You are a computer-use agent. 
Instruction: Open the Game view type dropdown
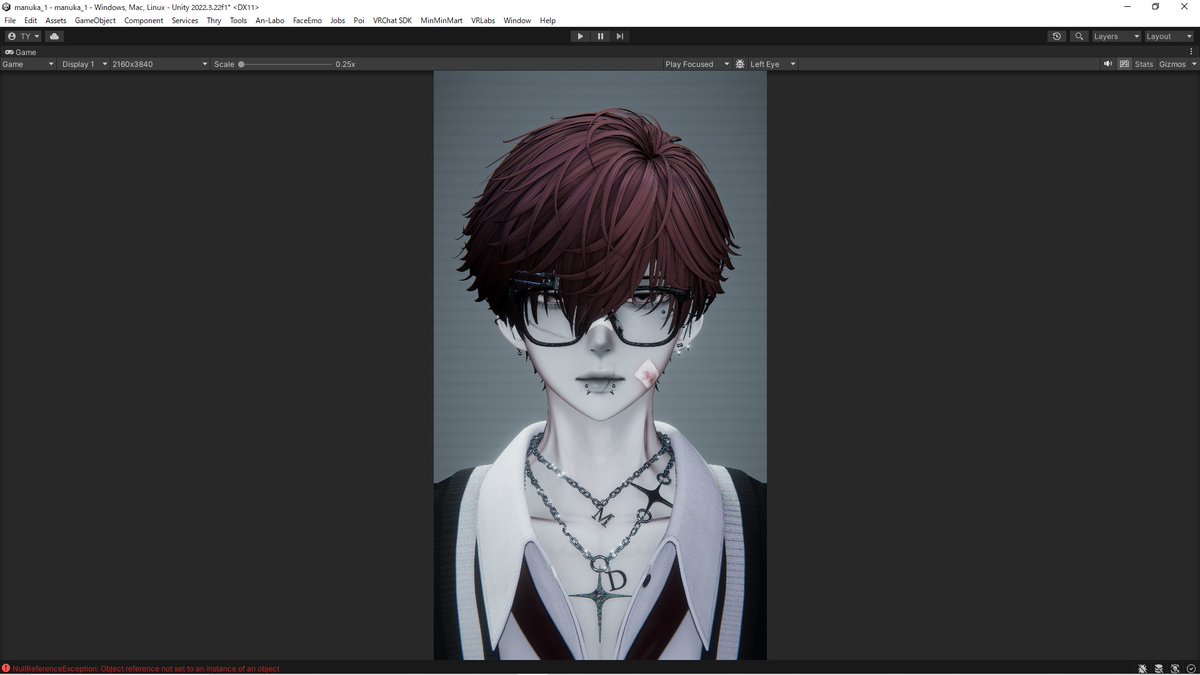pyautogui.click(x=28, y=64)
